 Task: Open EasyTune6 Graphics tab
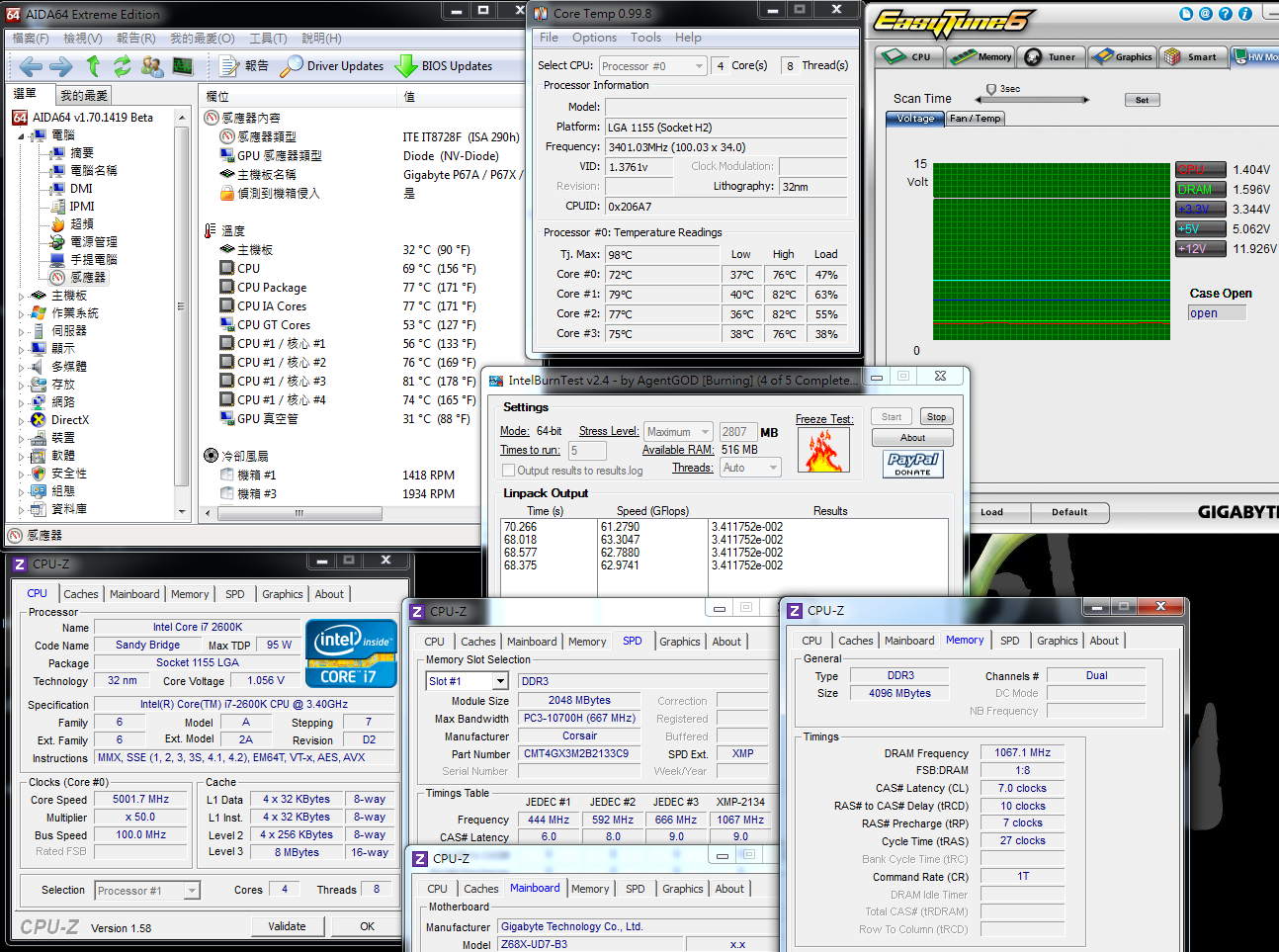(x=1123, y=56)
